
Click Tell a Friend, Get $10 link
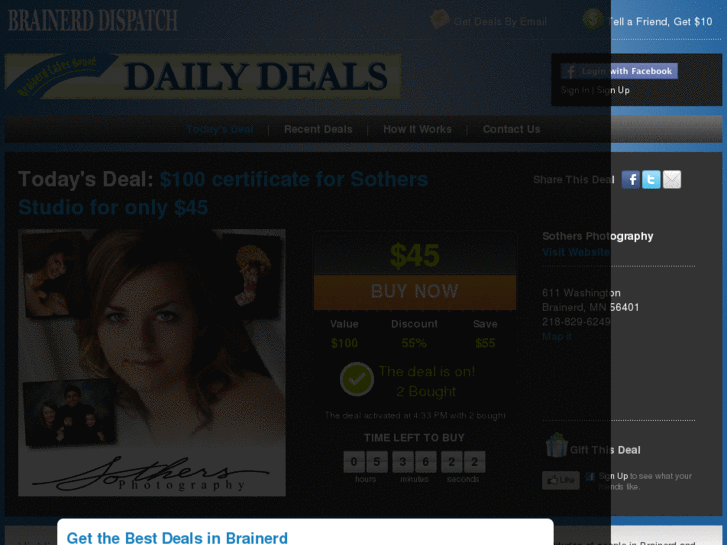[x=659, y=22]
